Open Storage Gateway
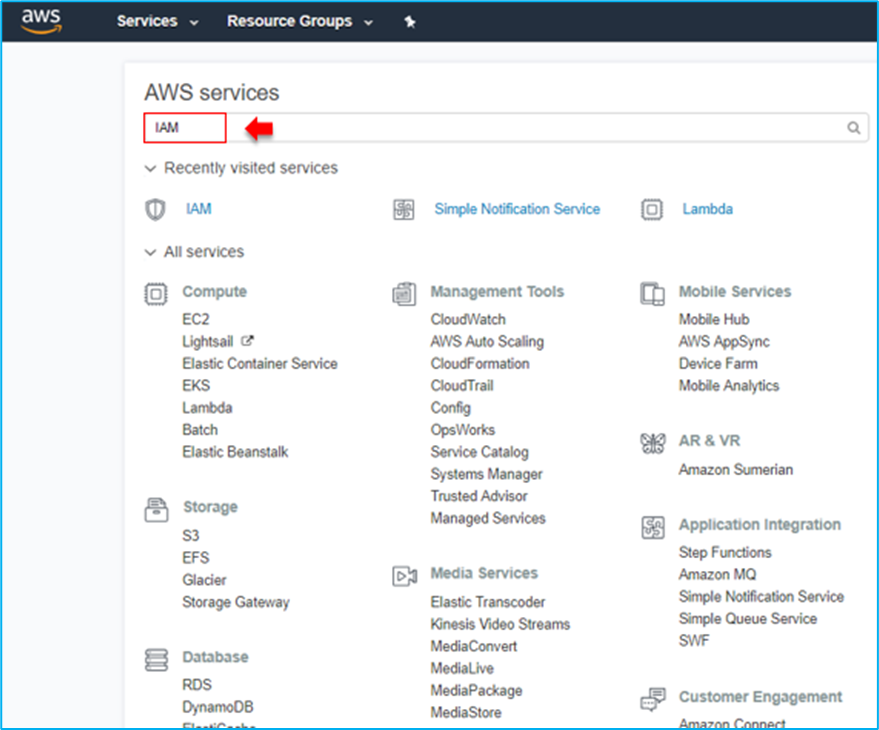This screenshot has height=730, width=879. coord(235,602)
